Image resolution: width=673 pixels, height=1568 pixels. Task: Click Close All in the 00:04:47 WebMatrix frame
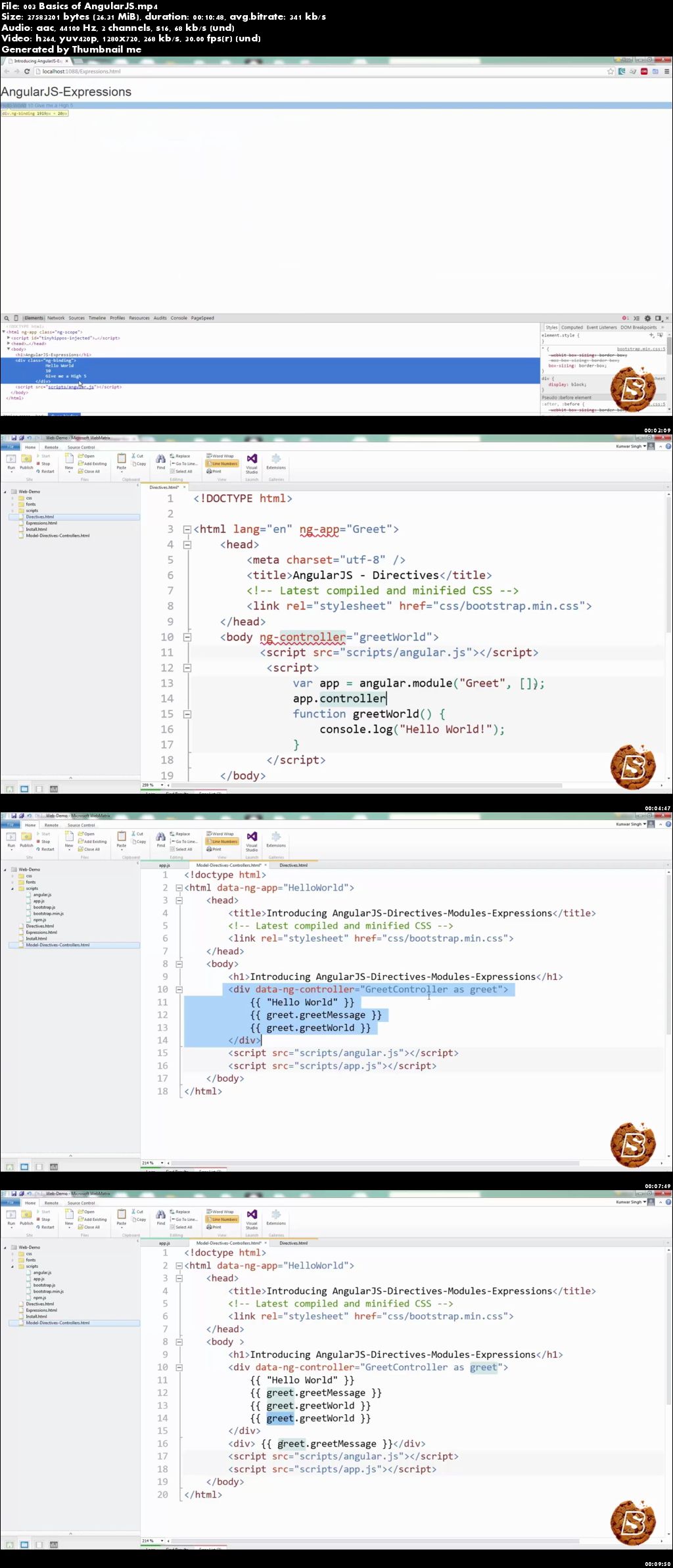coord(89,471)
